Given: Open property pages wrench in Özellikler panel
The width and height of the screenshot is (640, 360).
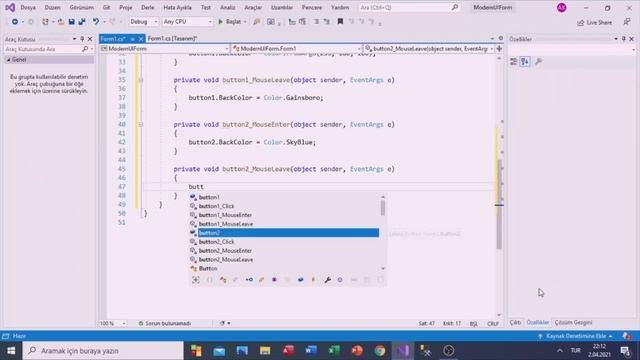Looking at the screenshot, I should [538, 62].
